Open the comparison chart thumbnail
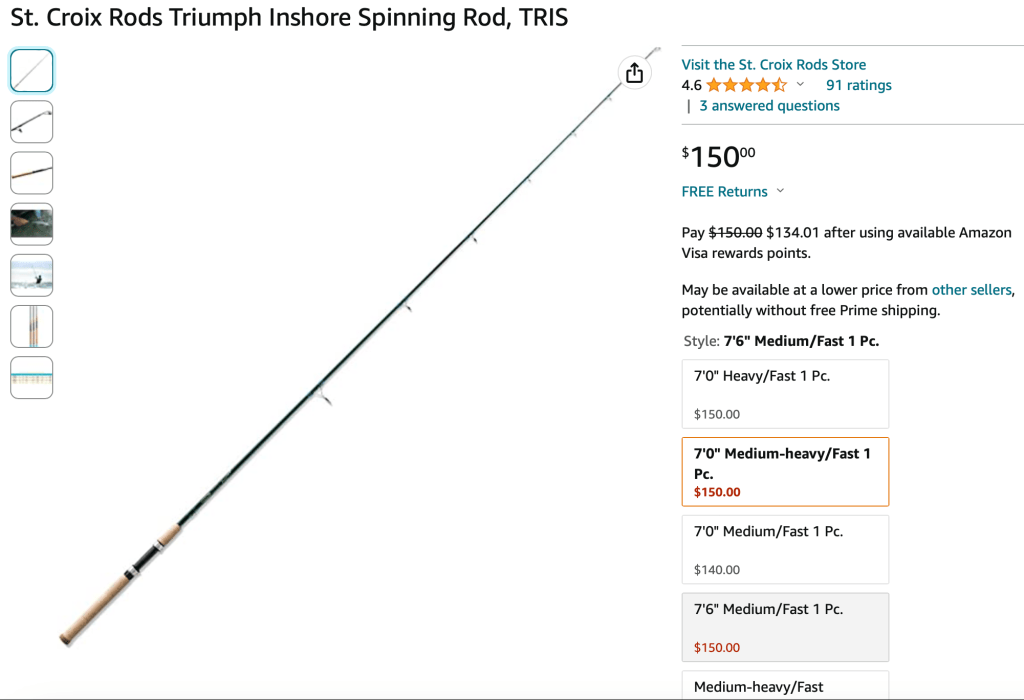The width and height of the screenshot is (1024, 700). [32, 377]
